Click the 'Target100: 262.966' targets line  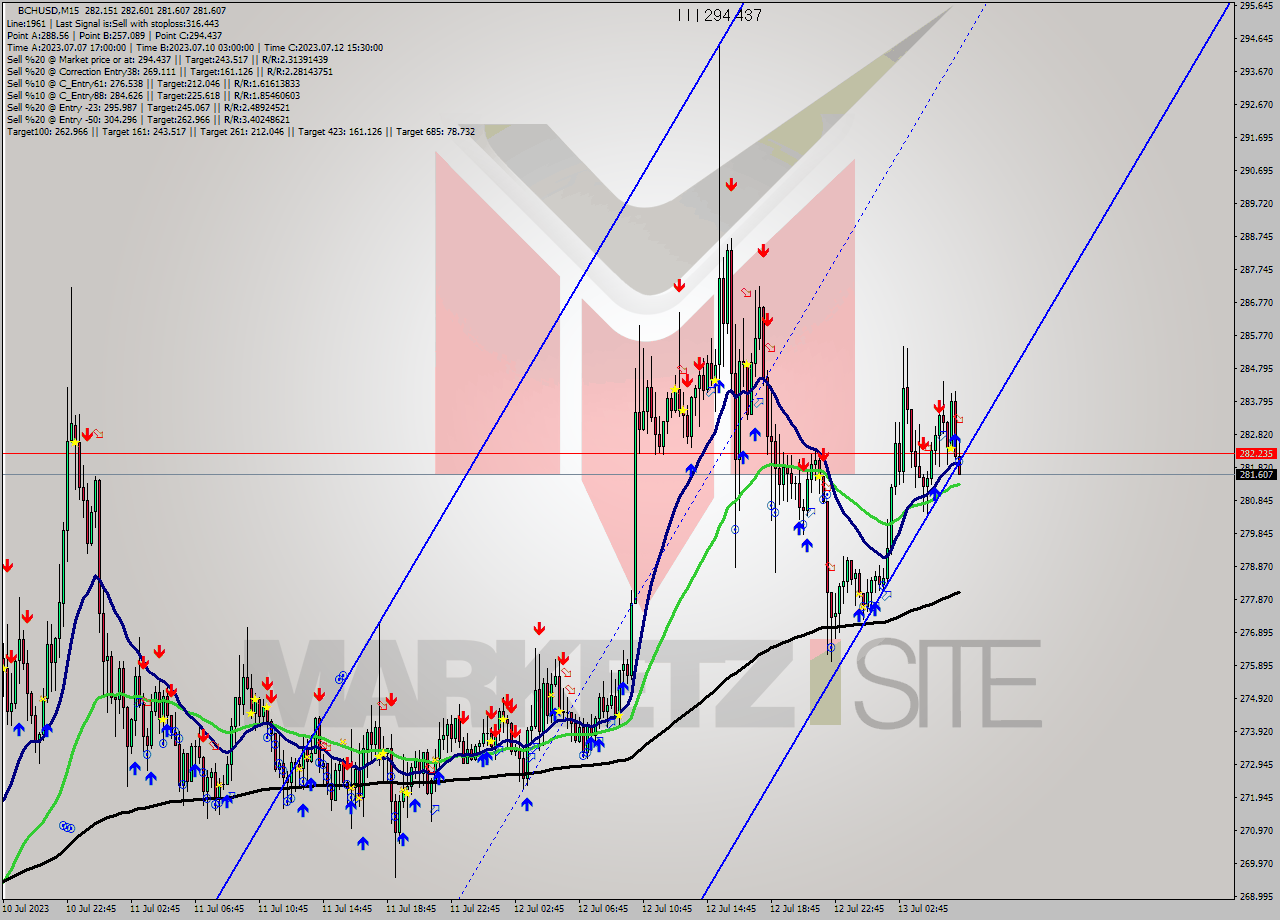click(240, 131)
